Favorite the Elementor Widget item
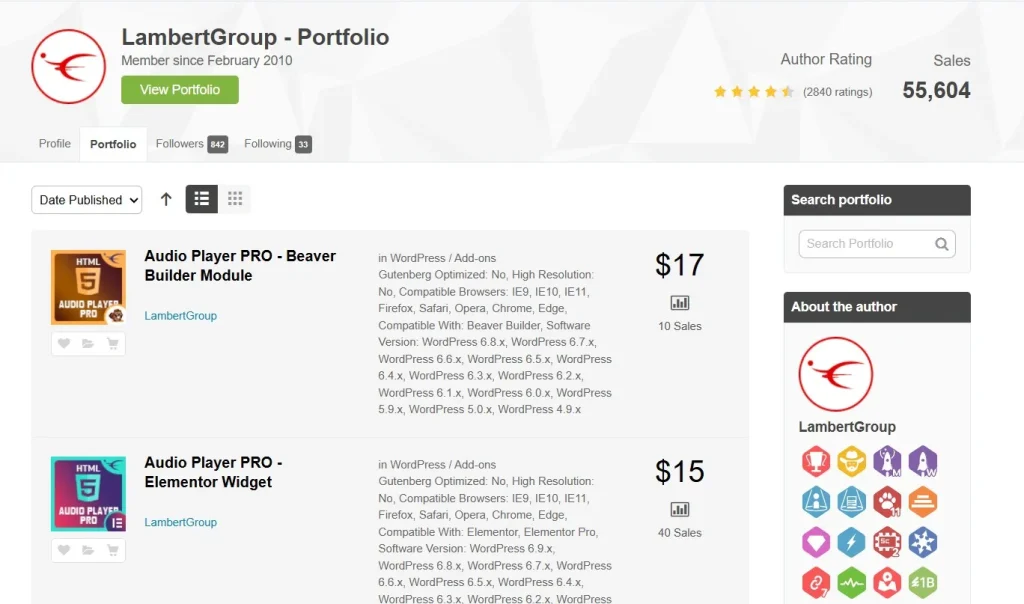 click(64, 550)
